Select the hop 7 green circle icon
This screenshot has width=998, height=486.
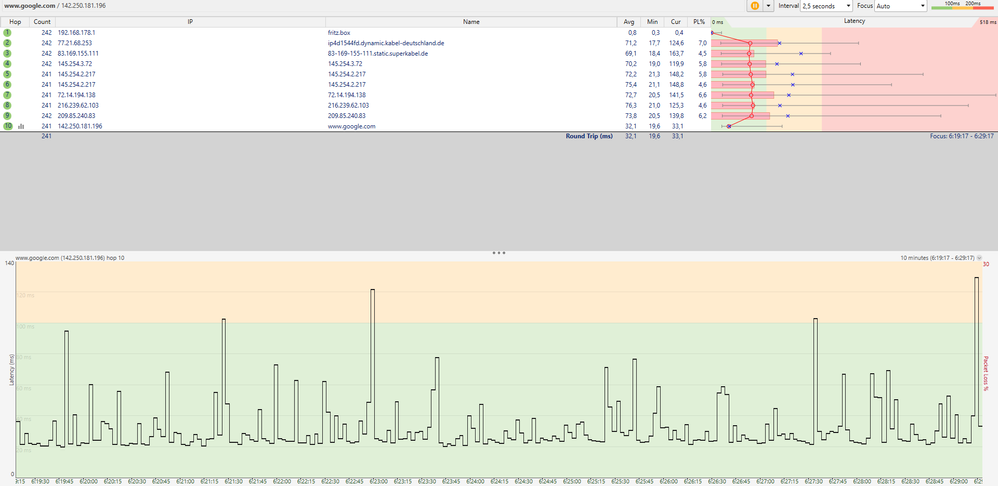[8, 94]
